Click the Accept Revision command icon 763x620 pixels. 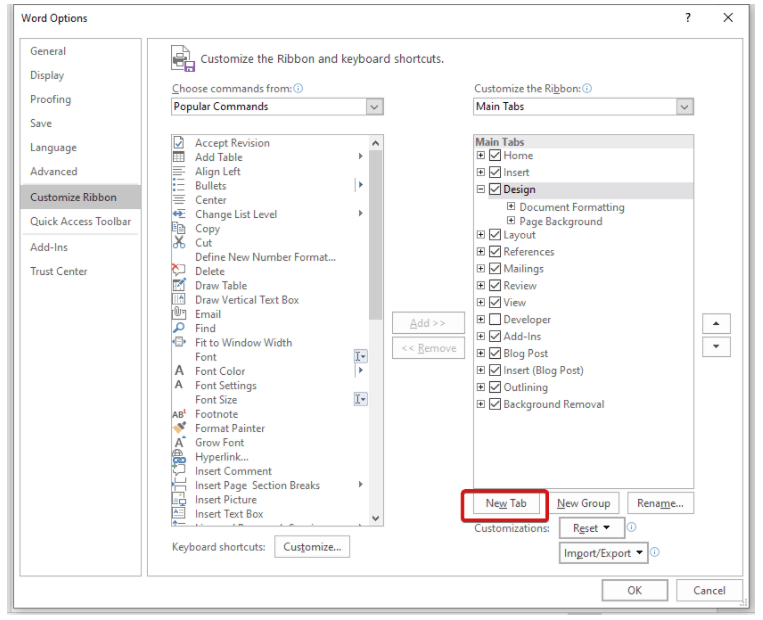click(179, 143)
